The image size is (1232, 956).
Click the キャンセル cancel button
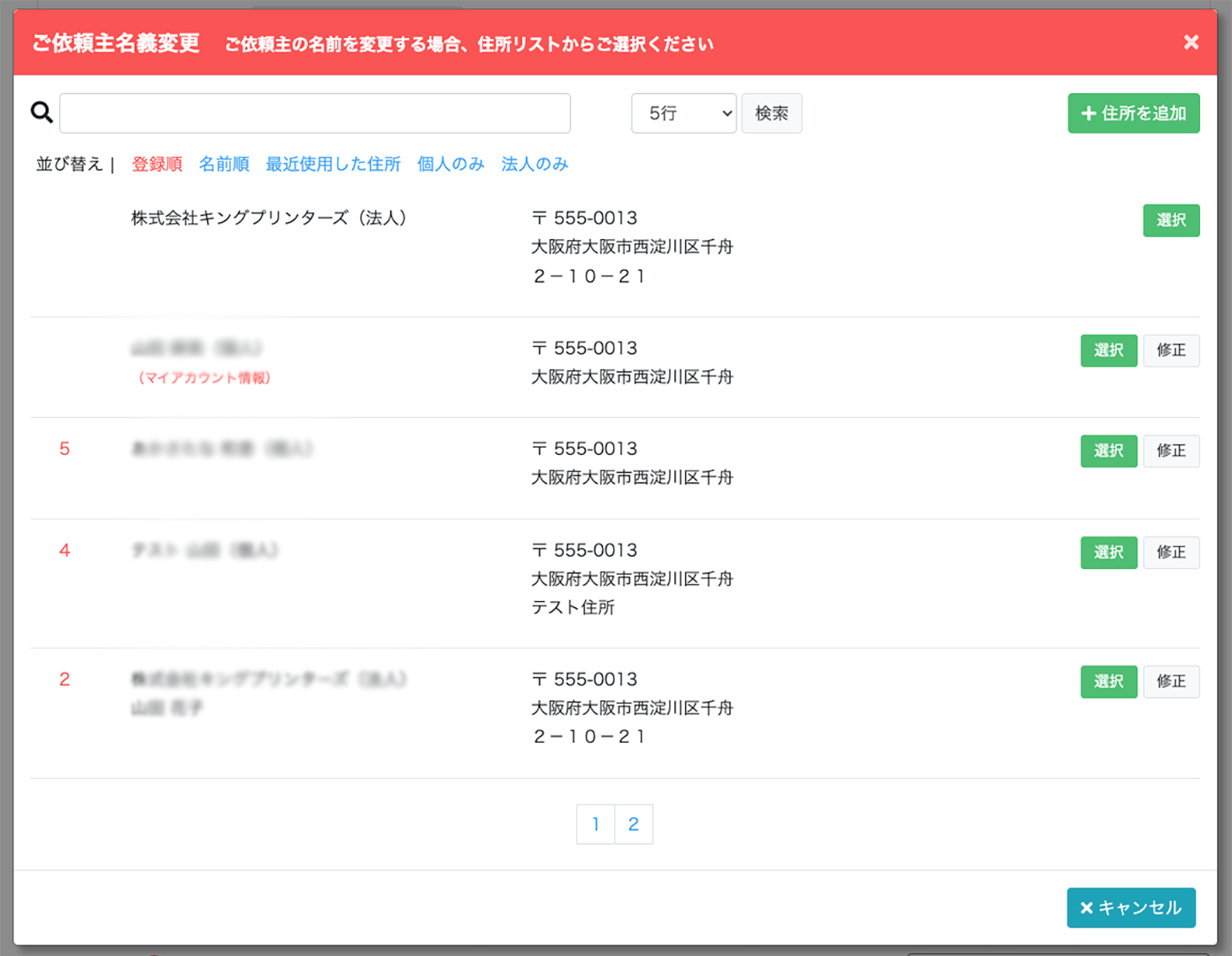[1130, 907]
